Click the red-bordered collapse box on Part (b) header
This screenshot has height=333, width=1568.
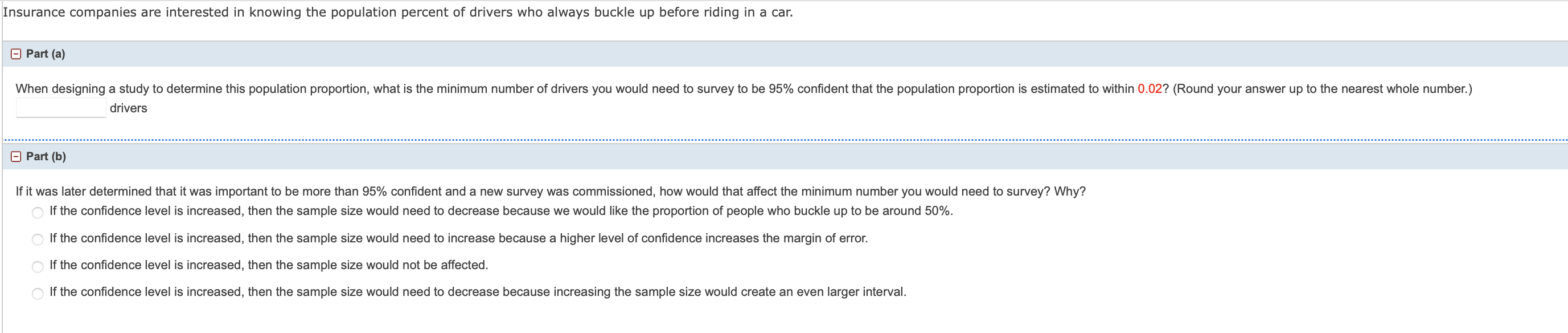point(15,156)
